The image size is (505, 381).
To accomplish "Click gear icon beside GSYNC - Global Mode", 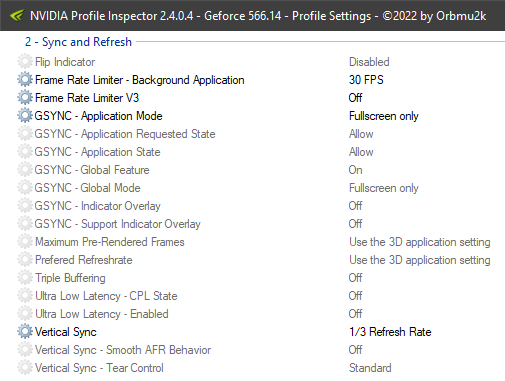I will (x=25, y=188).
